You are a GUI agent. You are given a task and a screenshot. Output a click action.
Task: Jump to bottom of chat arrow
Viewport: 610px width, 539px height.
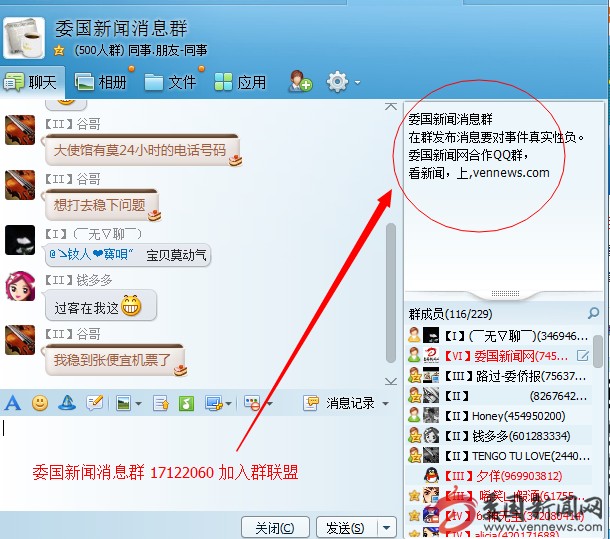point(391,381)
